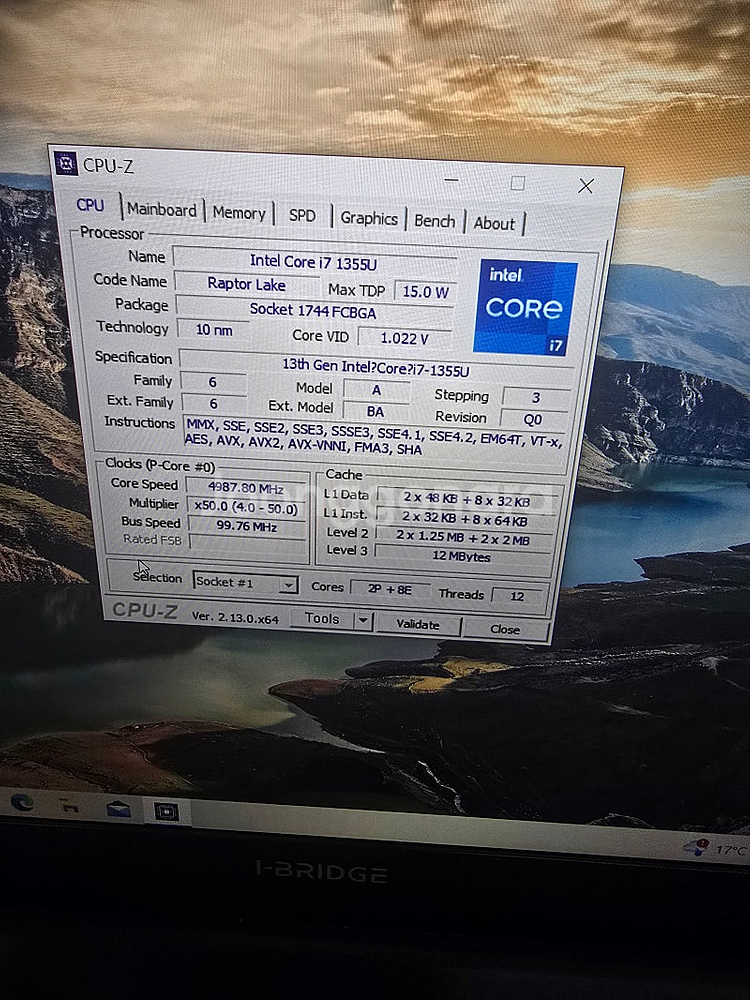
Task: Click the Multiplier value x50.0
Action: click(x=246, y=508)
